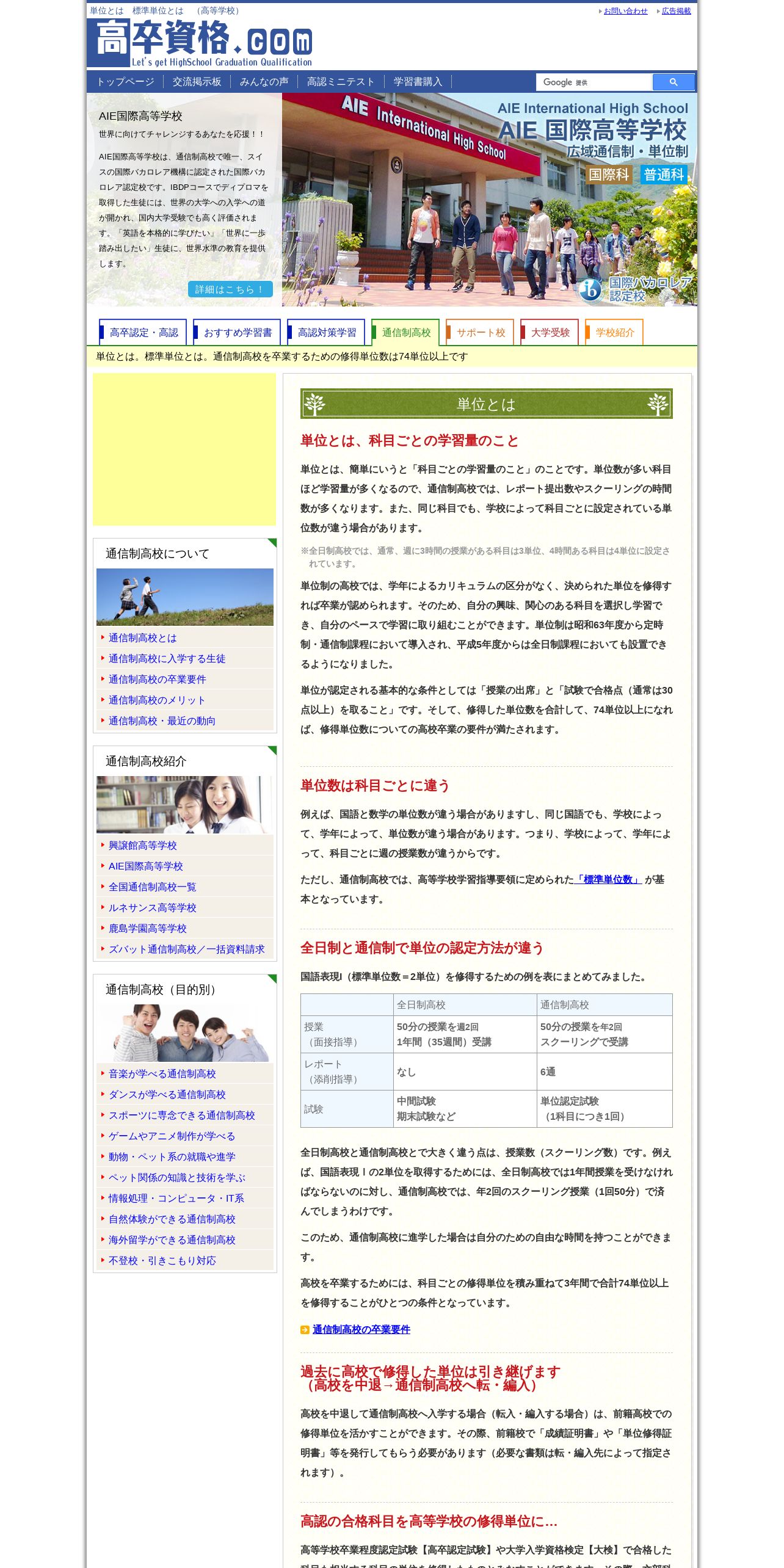Switch to the サポート校 tab
This screenshot has width=784, height=1568.
point(480,332)
